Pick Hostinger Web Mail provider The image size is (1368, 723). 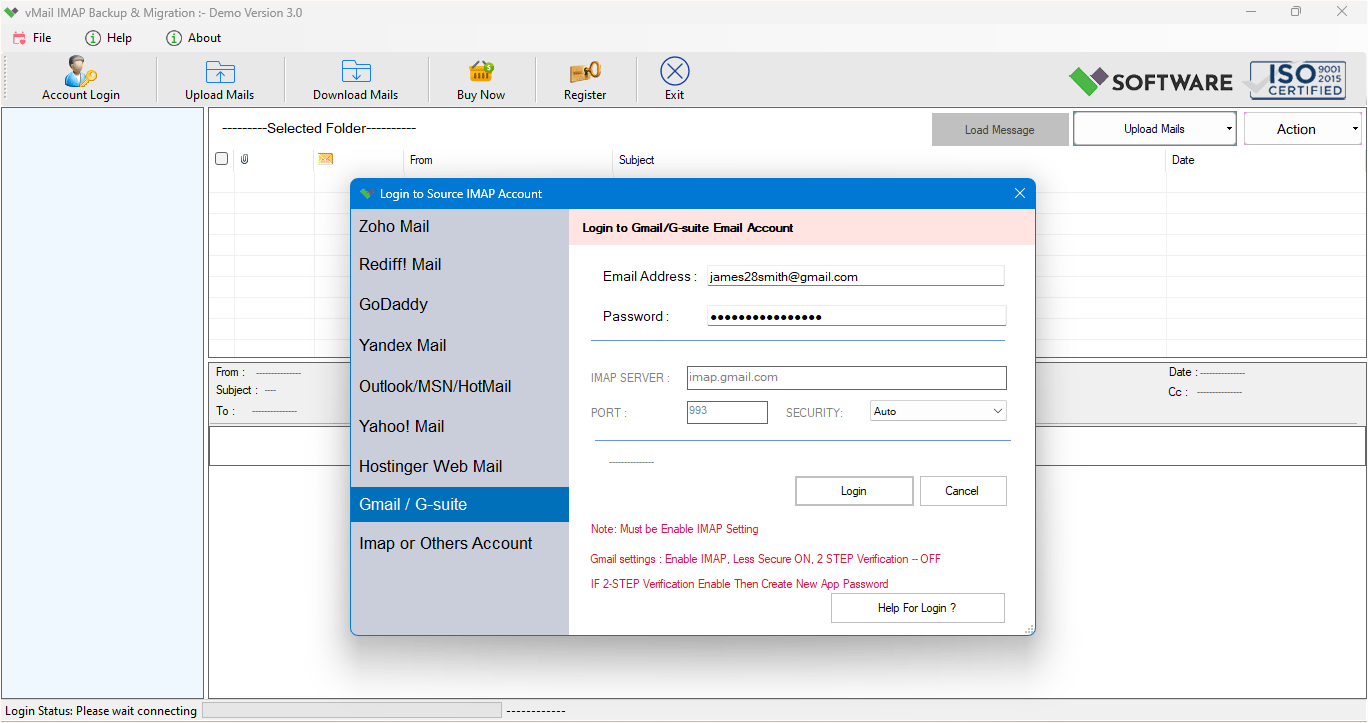click(459, 467)
